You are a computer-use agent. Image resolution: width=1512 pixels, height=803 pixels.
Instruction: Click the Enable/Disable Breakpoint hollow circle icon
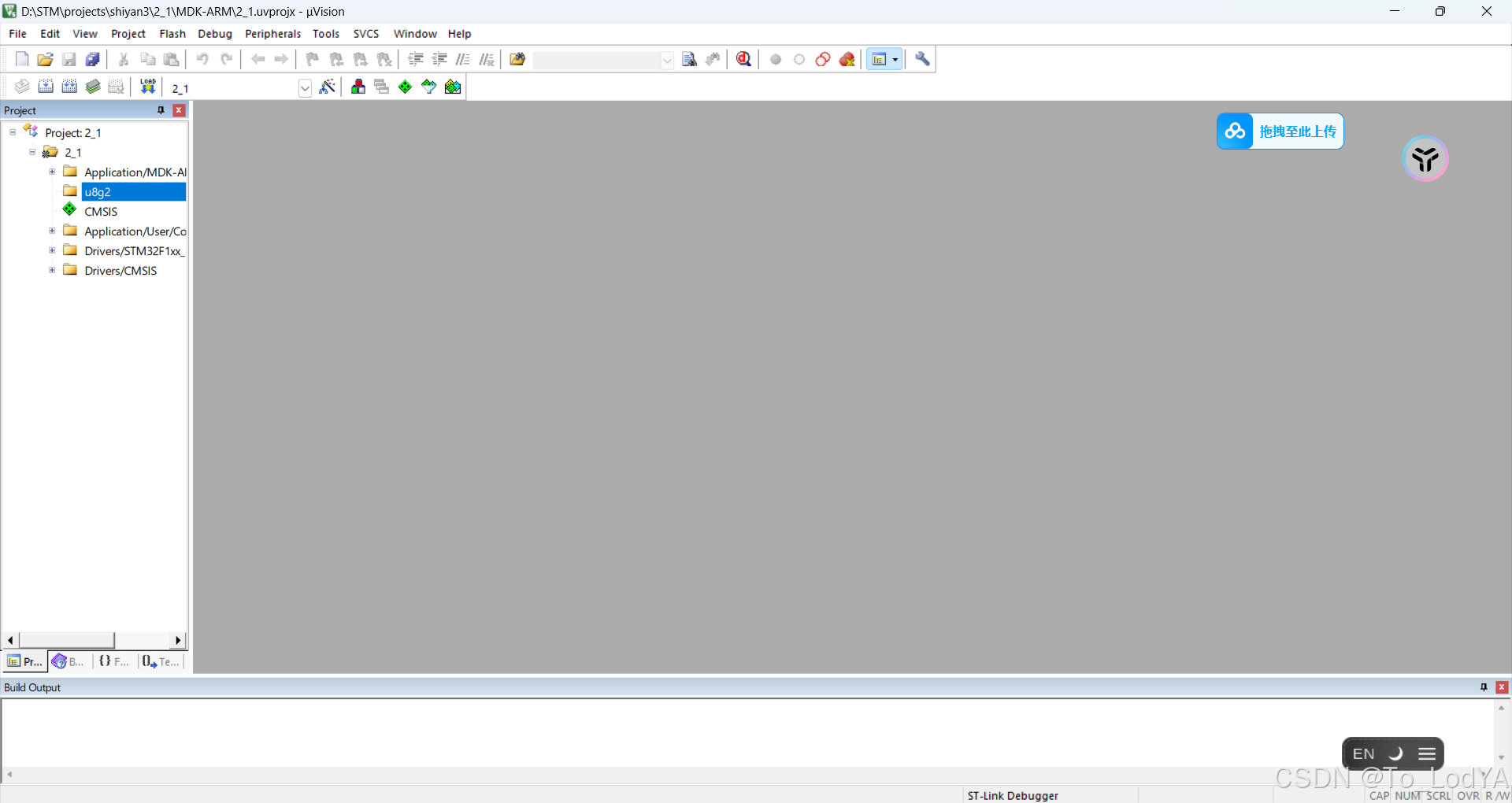click(x=799, y=59)
